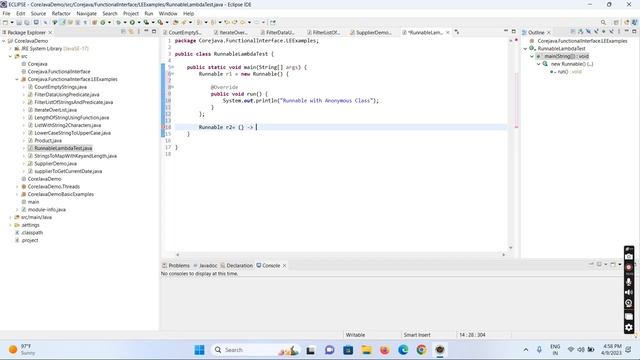Select the .classpath file
This screenshot has height=360, width=640.
tap(32, 233)
